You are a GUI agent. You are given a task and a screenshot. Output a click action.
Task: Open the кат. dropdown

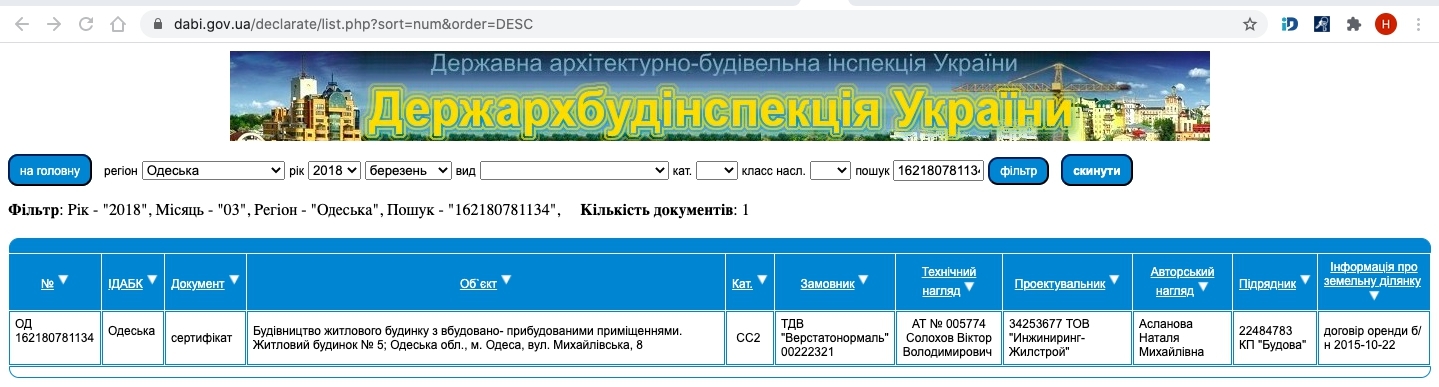click(716, 171)
